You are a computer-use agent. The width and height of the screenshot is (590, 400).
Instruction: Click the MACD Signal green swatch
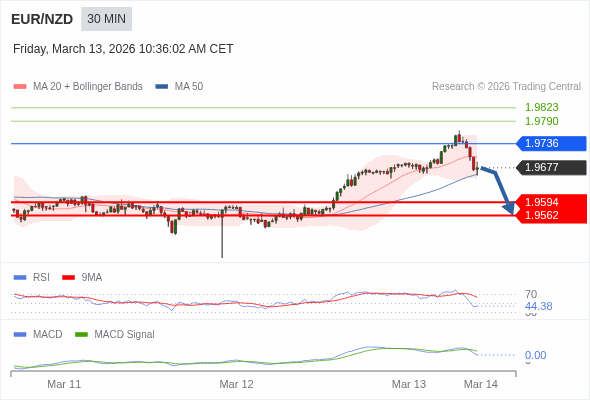click(81, 335)
